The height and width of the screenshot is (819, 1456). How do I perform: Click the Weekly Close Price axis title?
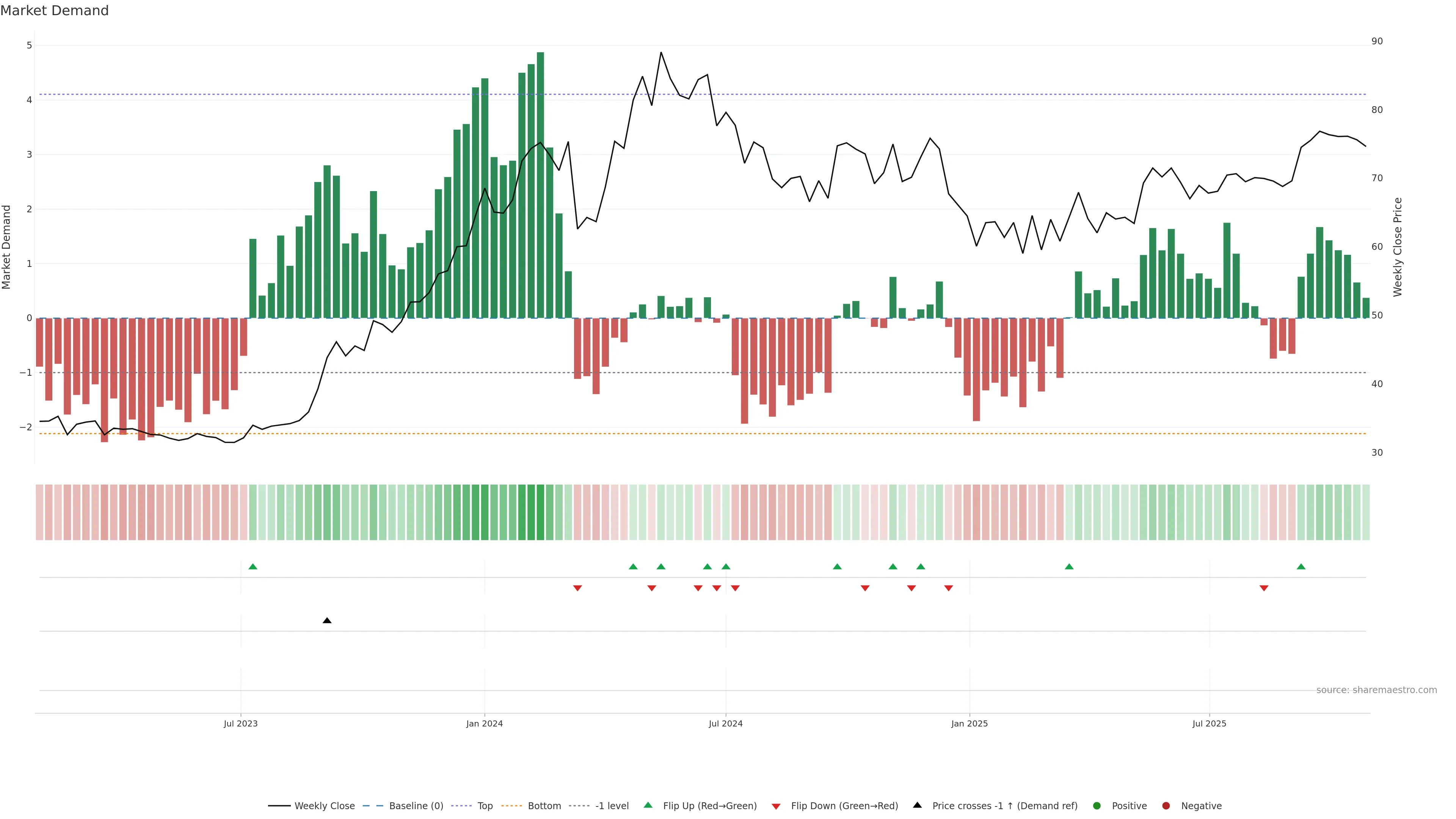pyautogui.click(x=1398, y=247)
